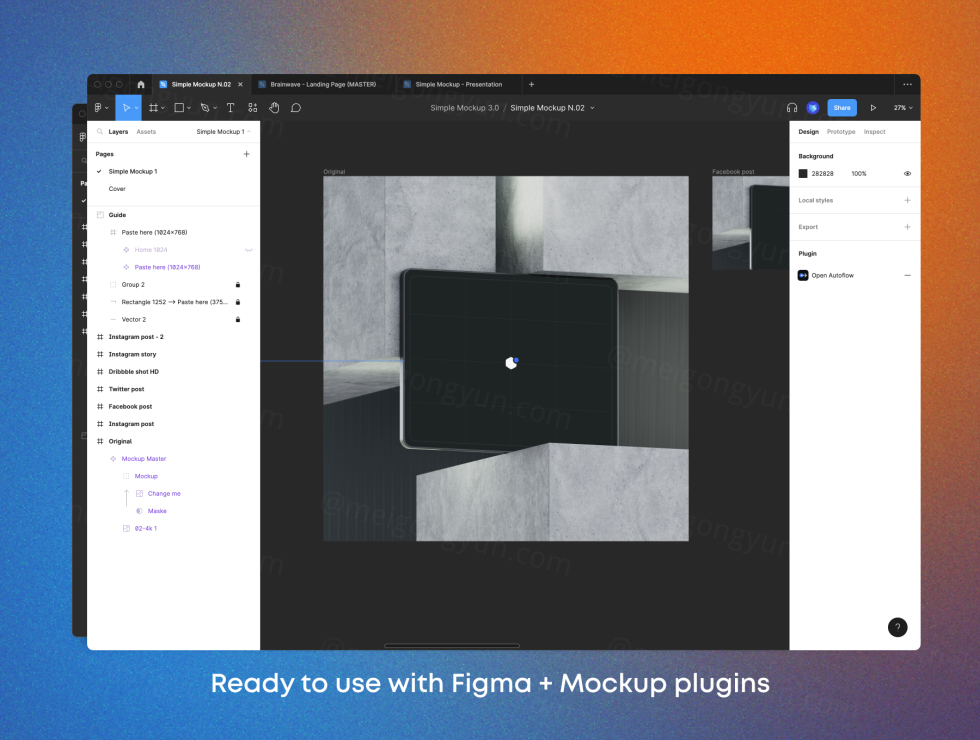Viewport: 980px width, 740px height.
Task: Click the Present play icon
Action: (873, 108)
